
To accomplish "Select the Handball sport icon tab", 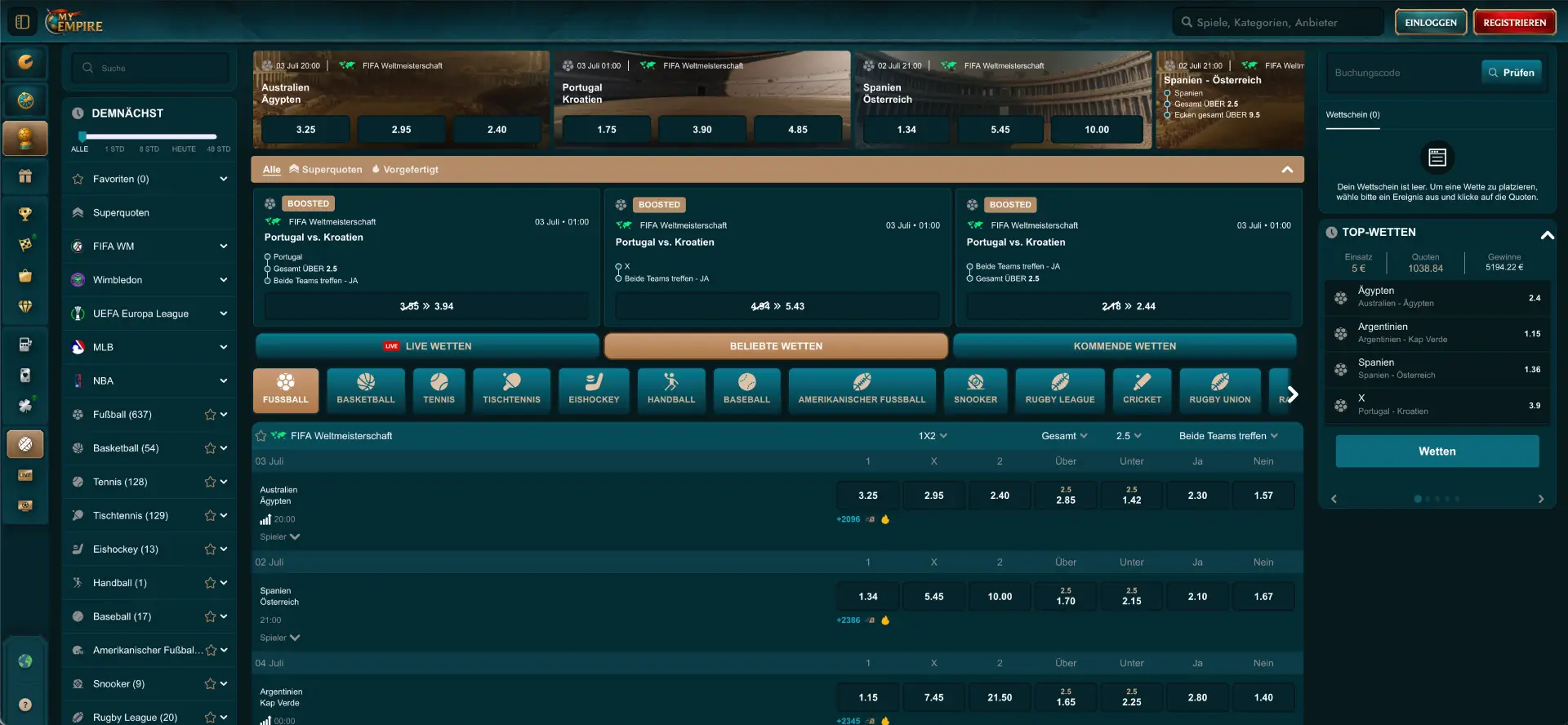I will tap(671, 390).
